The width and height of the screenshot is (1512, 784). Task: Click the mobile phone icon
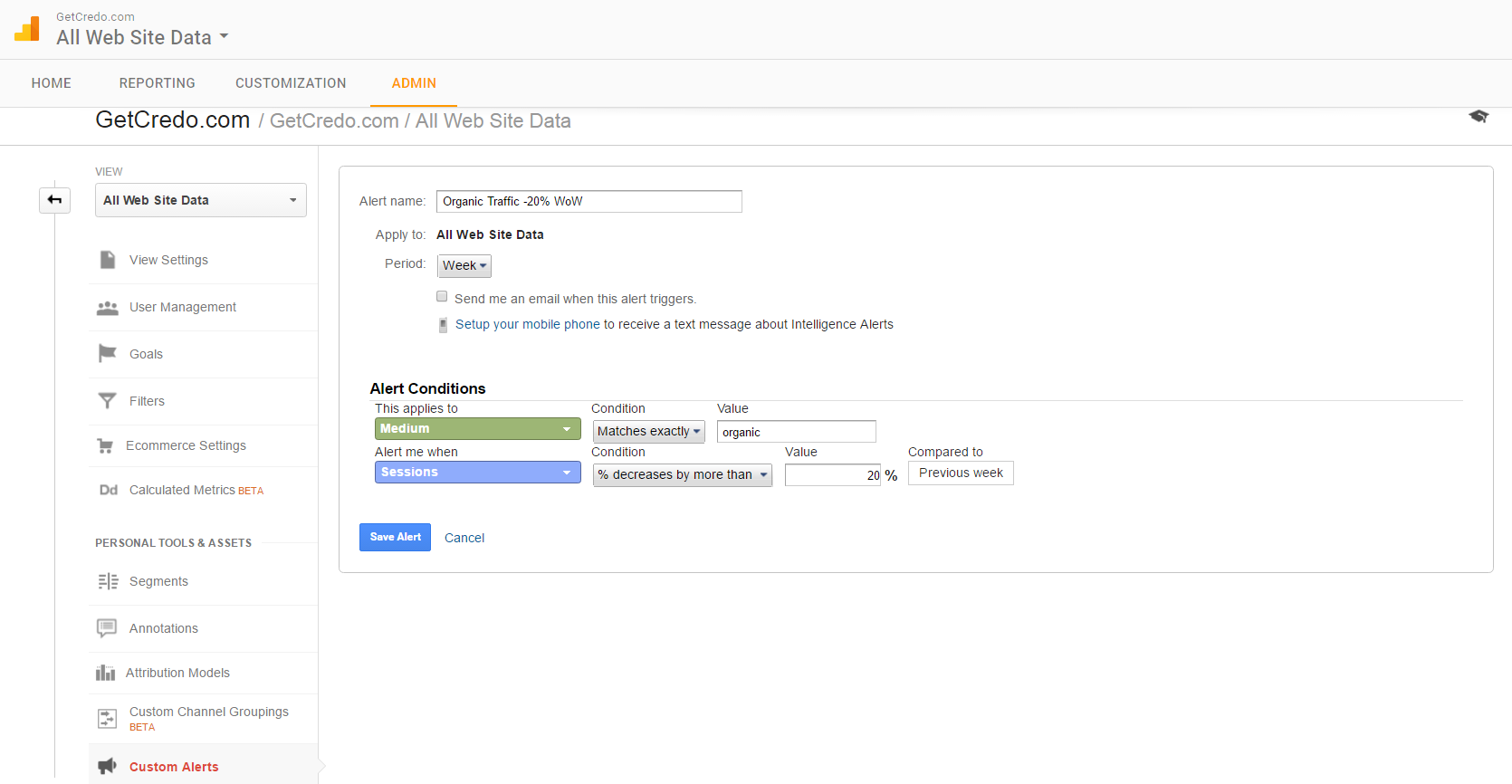tap(443, 325)
